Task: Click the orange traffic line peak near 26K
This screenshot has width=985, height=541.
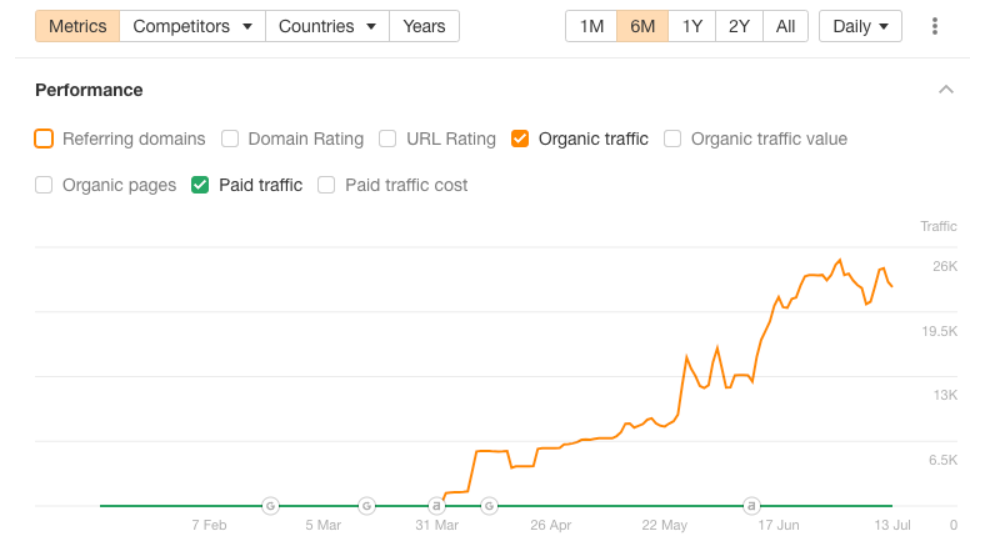Action: [839, 260]
